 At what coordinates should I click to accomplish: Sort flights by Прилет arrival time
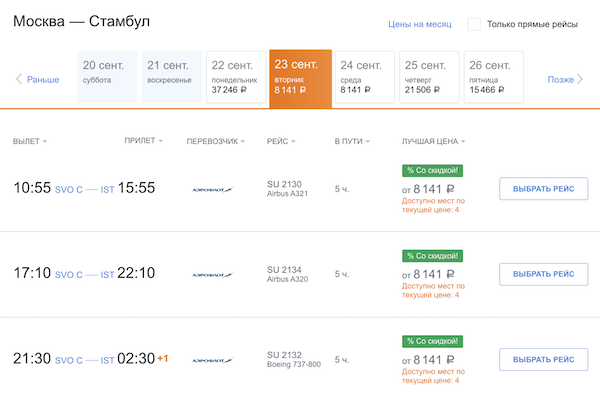pyautogui.click(x=143, y=141)
